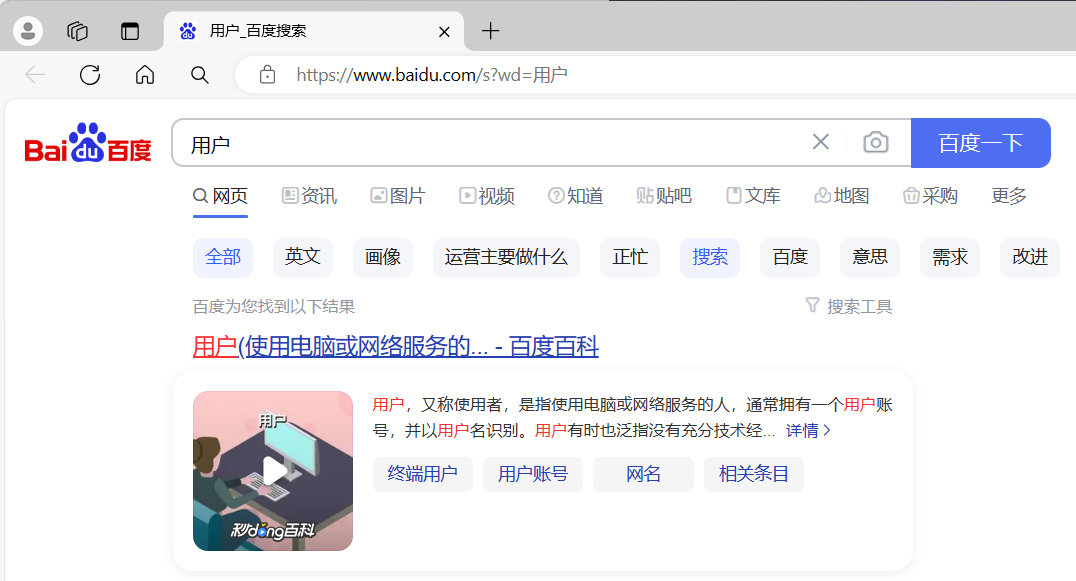Open the 搜索工具 filter options

click(849, 306)
